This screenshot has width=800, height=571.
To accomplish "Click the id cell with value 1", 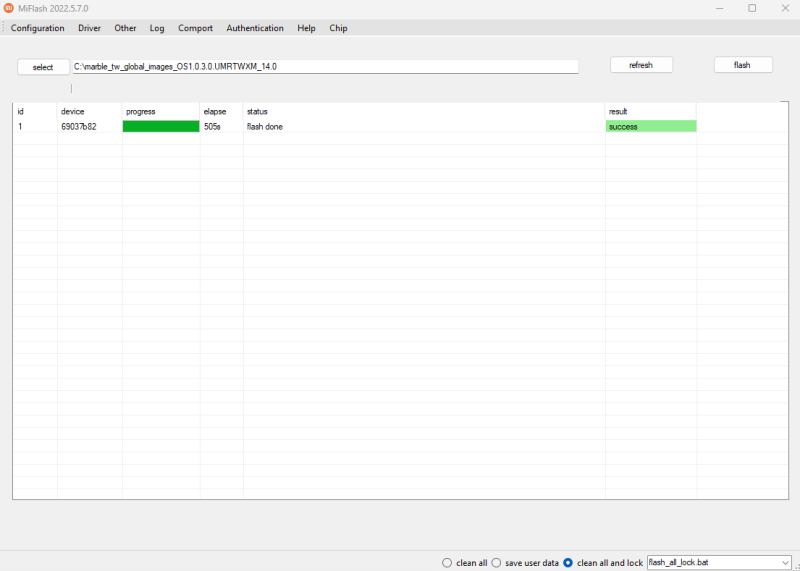I will (x=35, y=127).
